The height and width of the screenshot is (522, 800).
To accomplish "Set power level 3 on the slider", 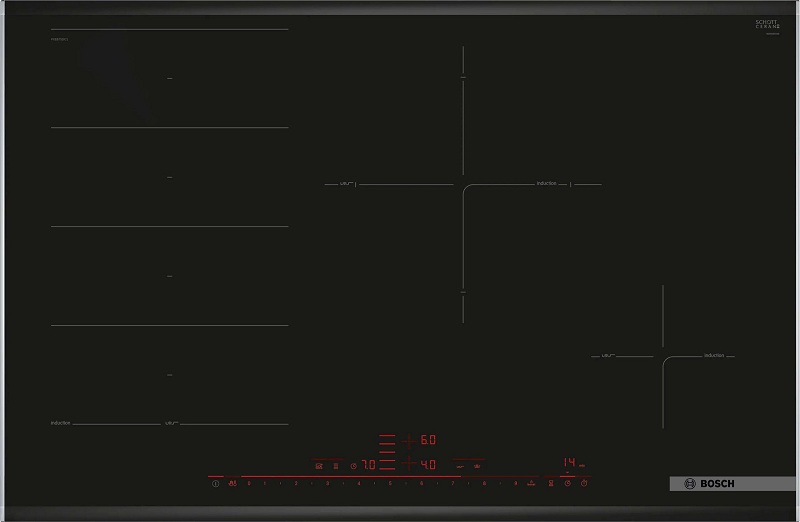I will pos(328,483).
